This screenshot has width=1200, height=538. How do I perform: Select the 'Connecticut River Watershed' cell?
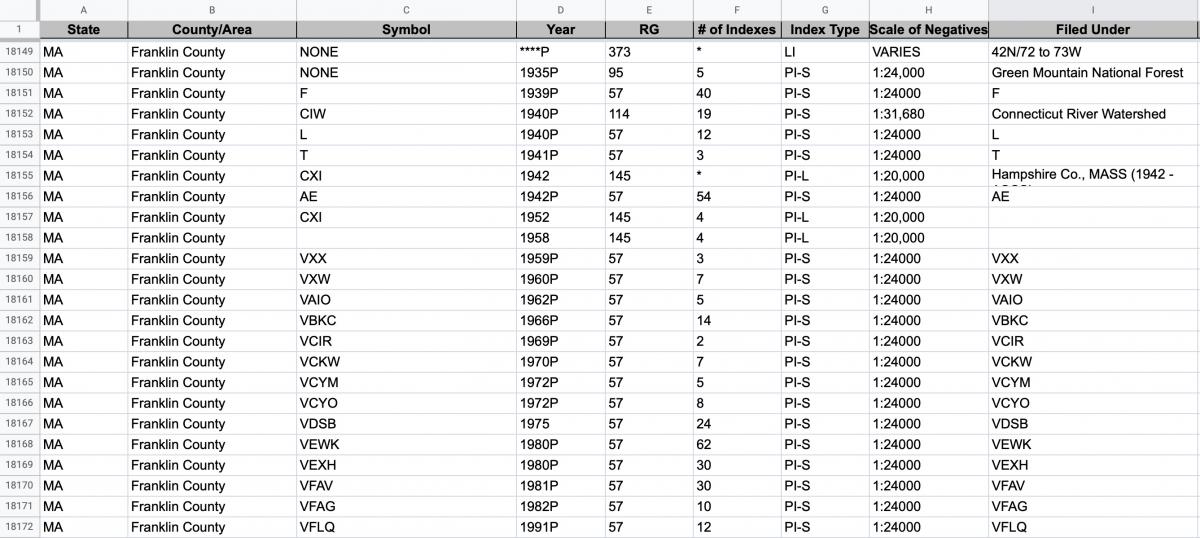(1078, 114)
